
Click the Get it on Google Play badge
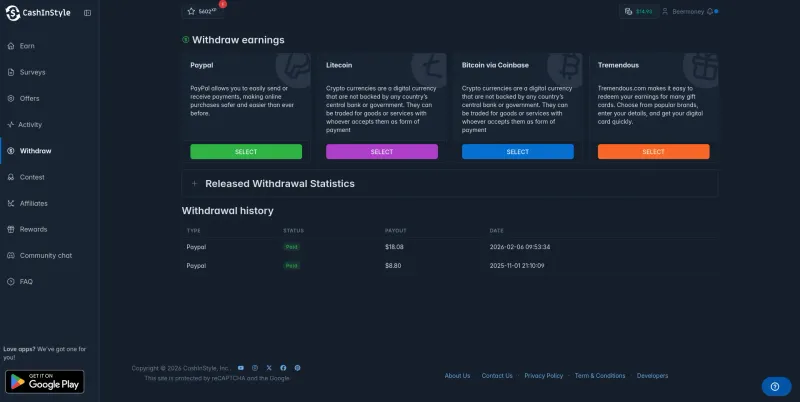pos(45,382)
